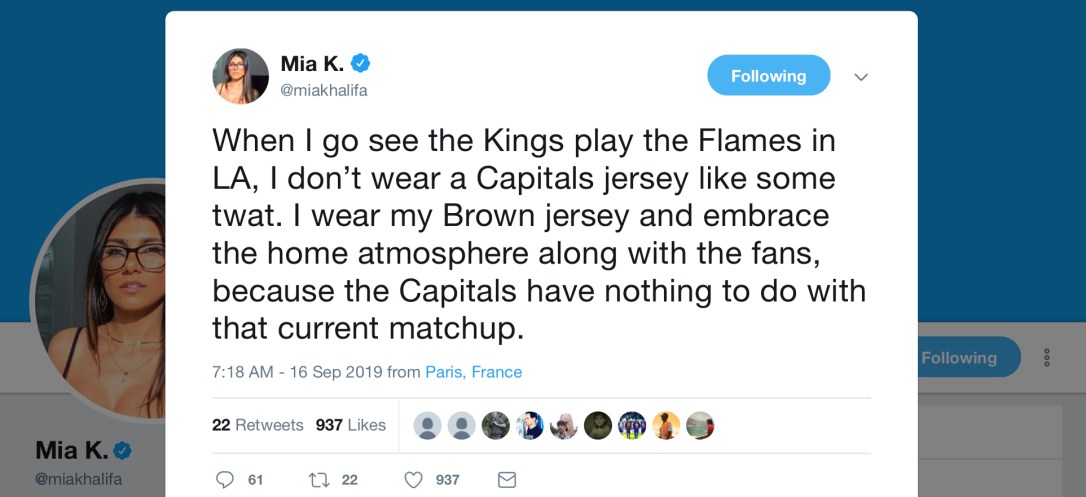The width and height of the screenshot is (1086, 497).
Task: Open the Paris, France location link
Action: (473, 372)
